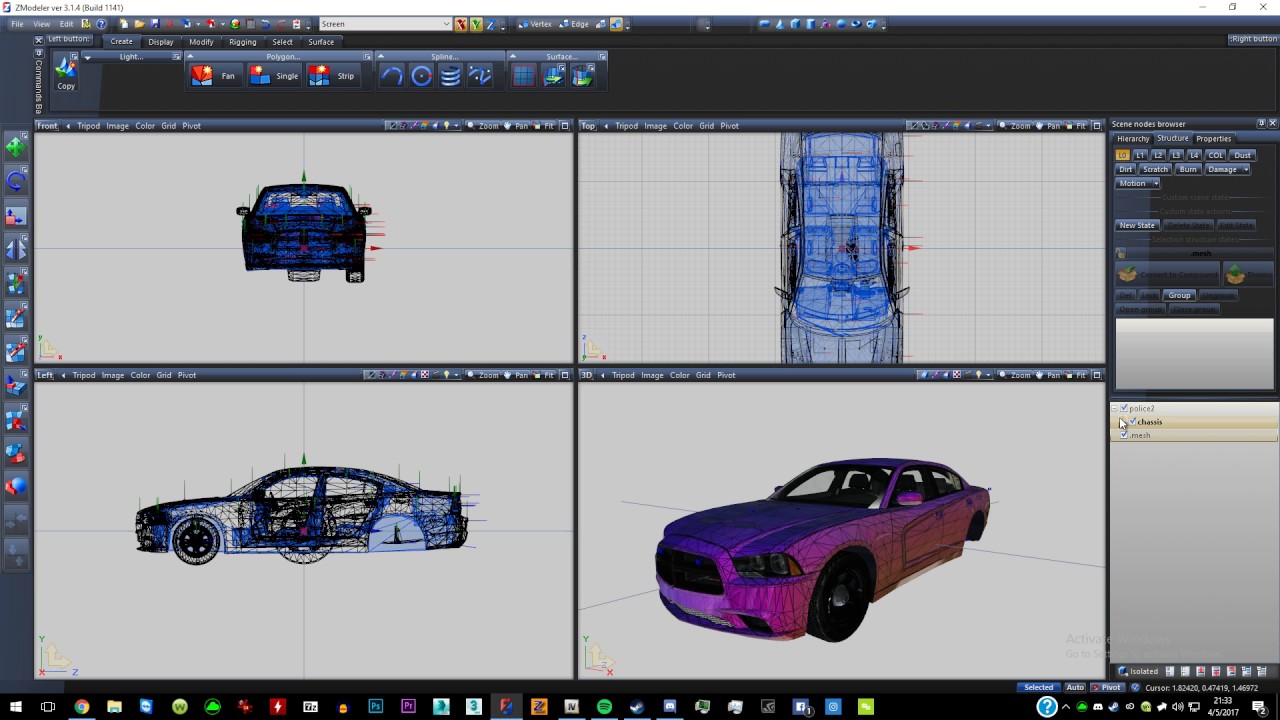Click the Mirror tool icon
Screen dimensions: 1280x720
(x=16, y=249)
